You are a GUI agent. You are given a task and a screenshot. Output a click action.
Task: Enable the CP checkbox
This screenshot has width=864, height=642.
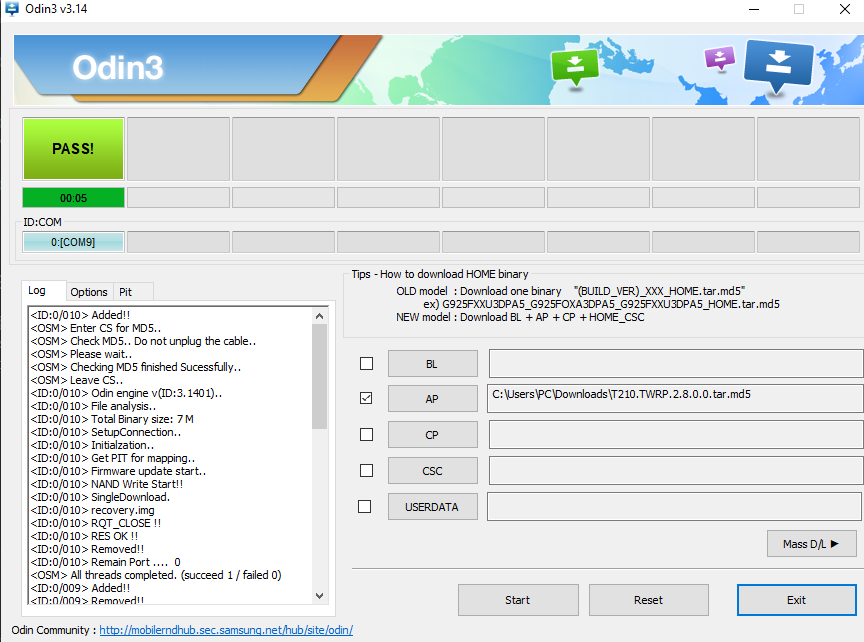pos(366,434)
